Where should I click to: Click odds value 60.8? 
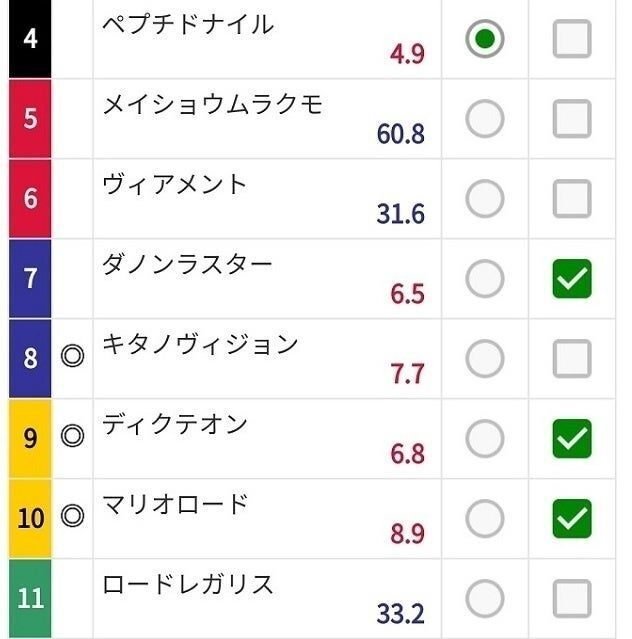click(401, 134)
